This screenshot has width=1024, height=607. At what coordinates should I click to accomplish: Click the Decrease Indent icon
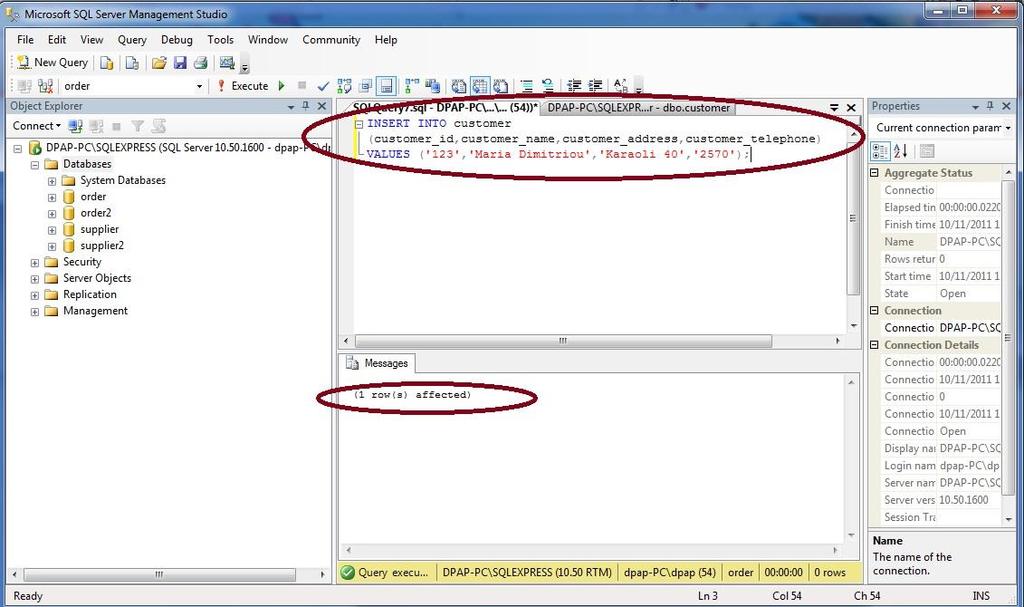click(x=574, y=86)
